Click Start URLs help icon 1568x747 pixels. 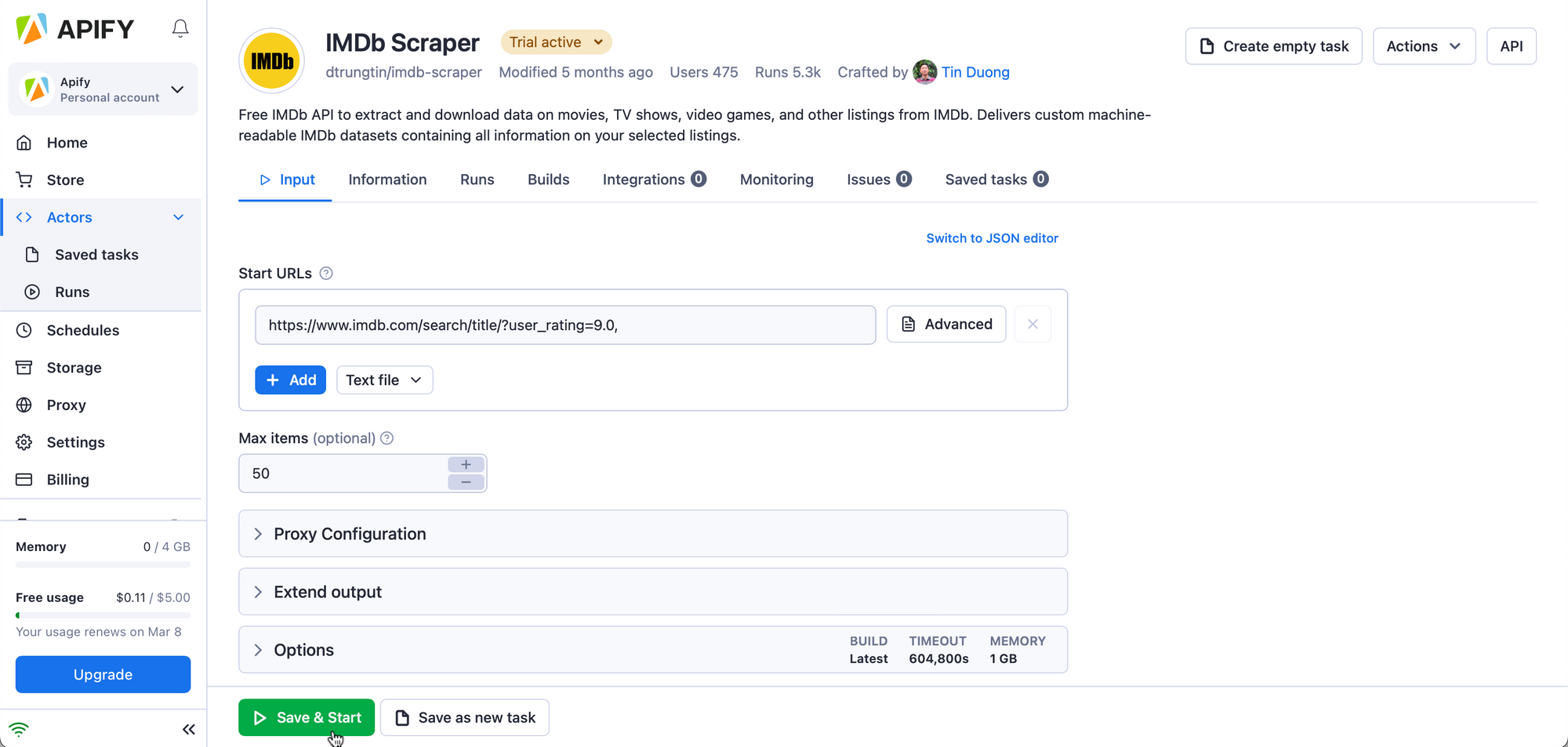click(x=326, y=274)
